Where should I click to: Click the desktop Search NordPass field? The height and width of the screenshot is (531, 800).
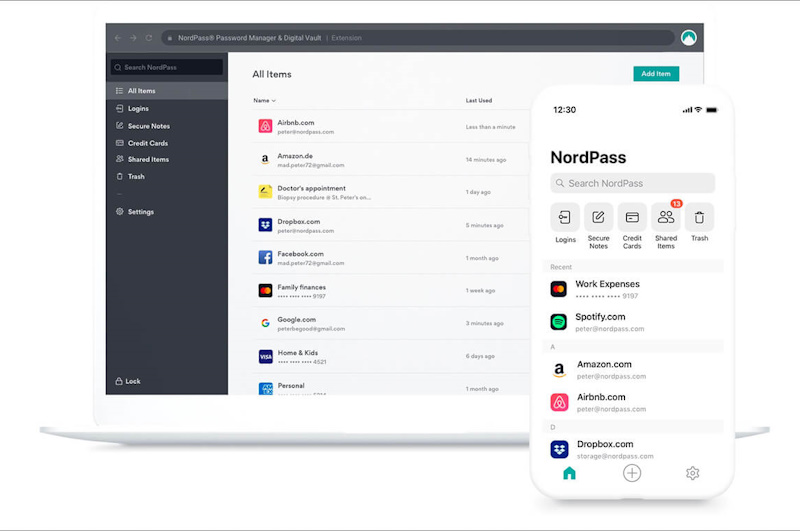click(x=167, y=67)
